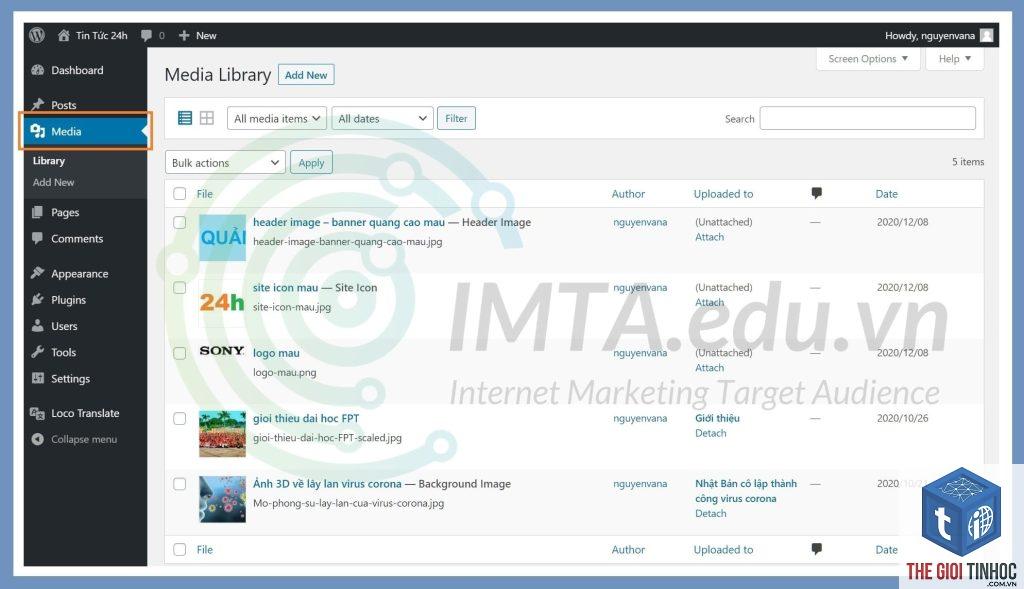Open the 24h site icon thumbnail
The image size is (1024, 589).
(x=222, y=302)
